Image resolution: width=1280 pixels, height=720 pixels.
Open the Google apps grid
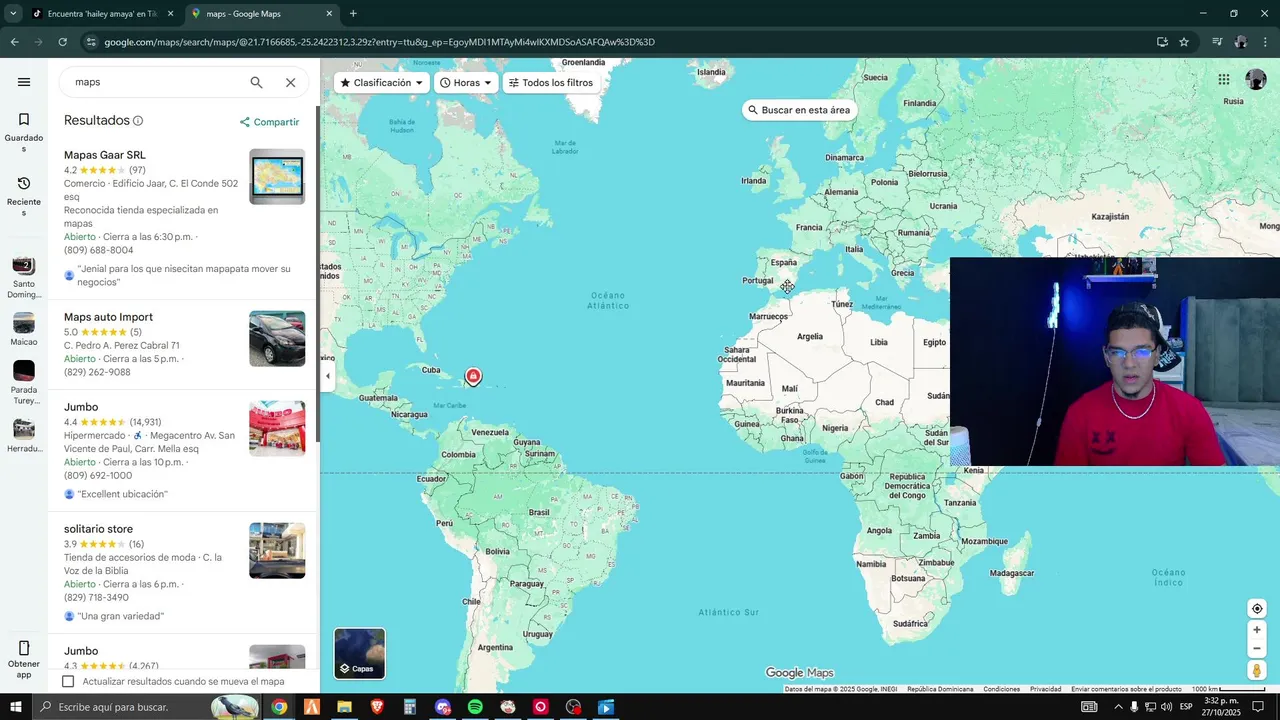pos(1224,80)
